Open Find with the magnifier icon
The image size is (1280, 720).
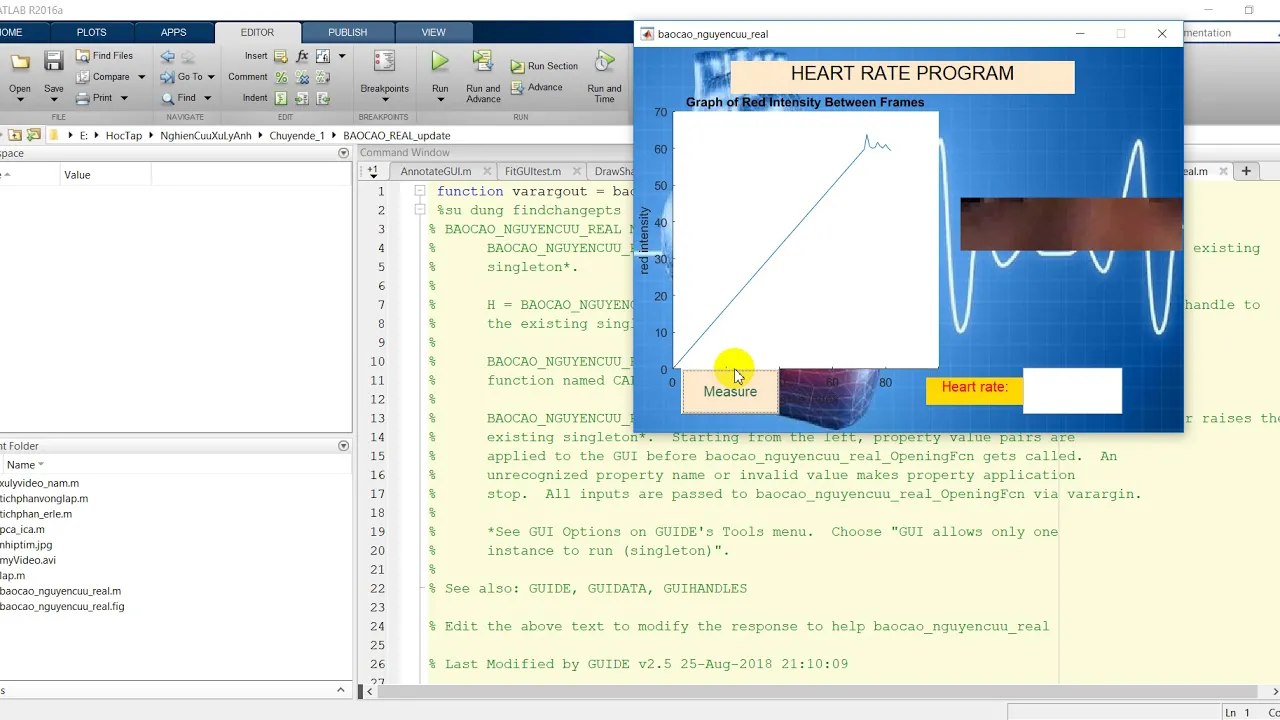(167, 98)
